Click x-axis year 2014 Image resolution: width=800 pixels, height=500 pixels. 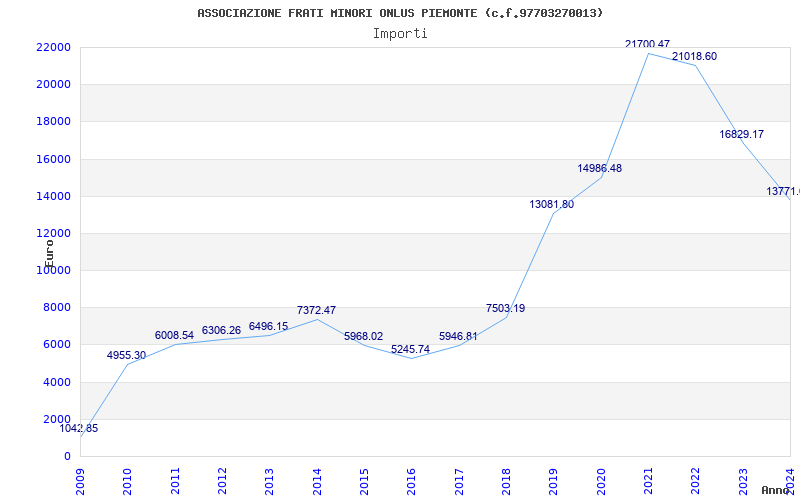(317, 482)
